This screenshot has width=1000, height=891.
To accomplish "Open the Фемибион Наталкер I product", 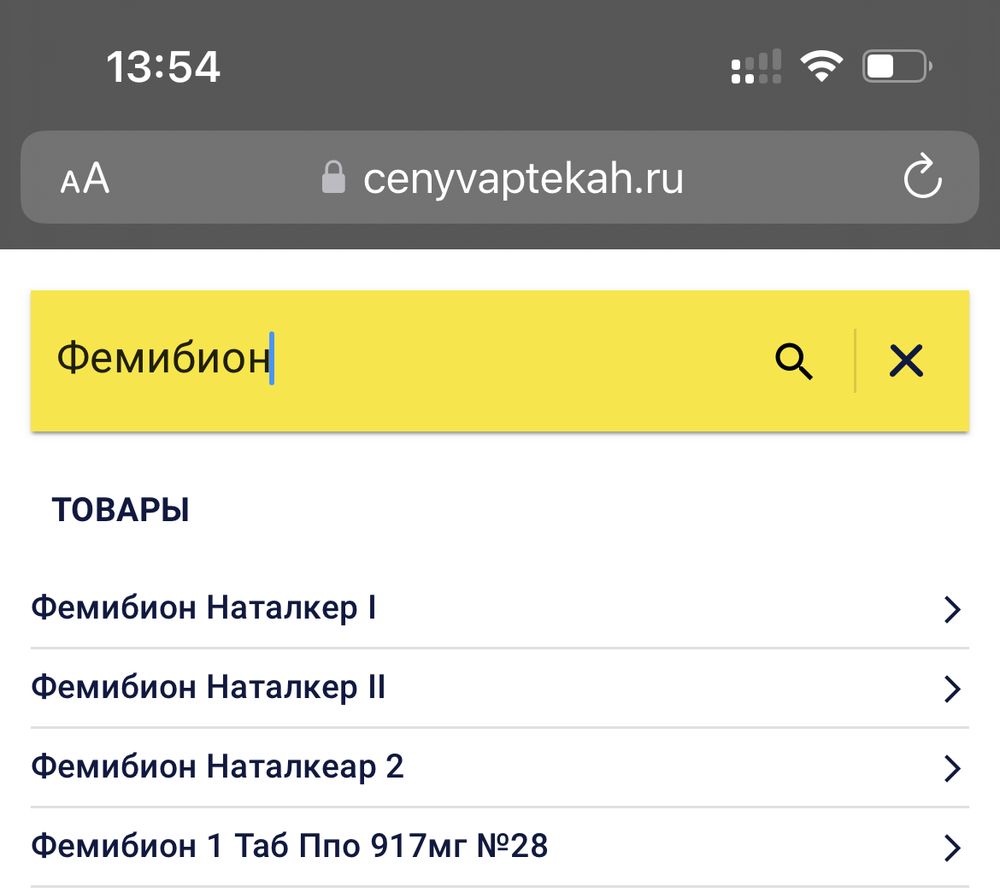I will [x=205, y=608].
